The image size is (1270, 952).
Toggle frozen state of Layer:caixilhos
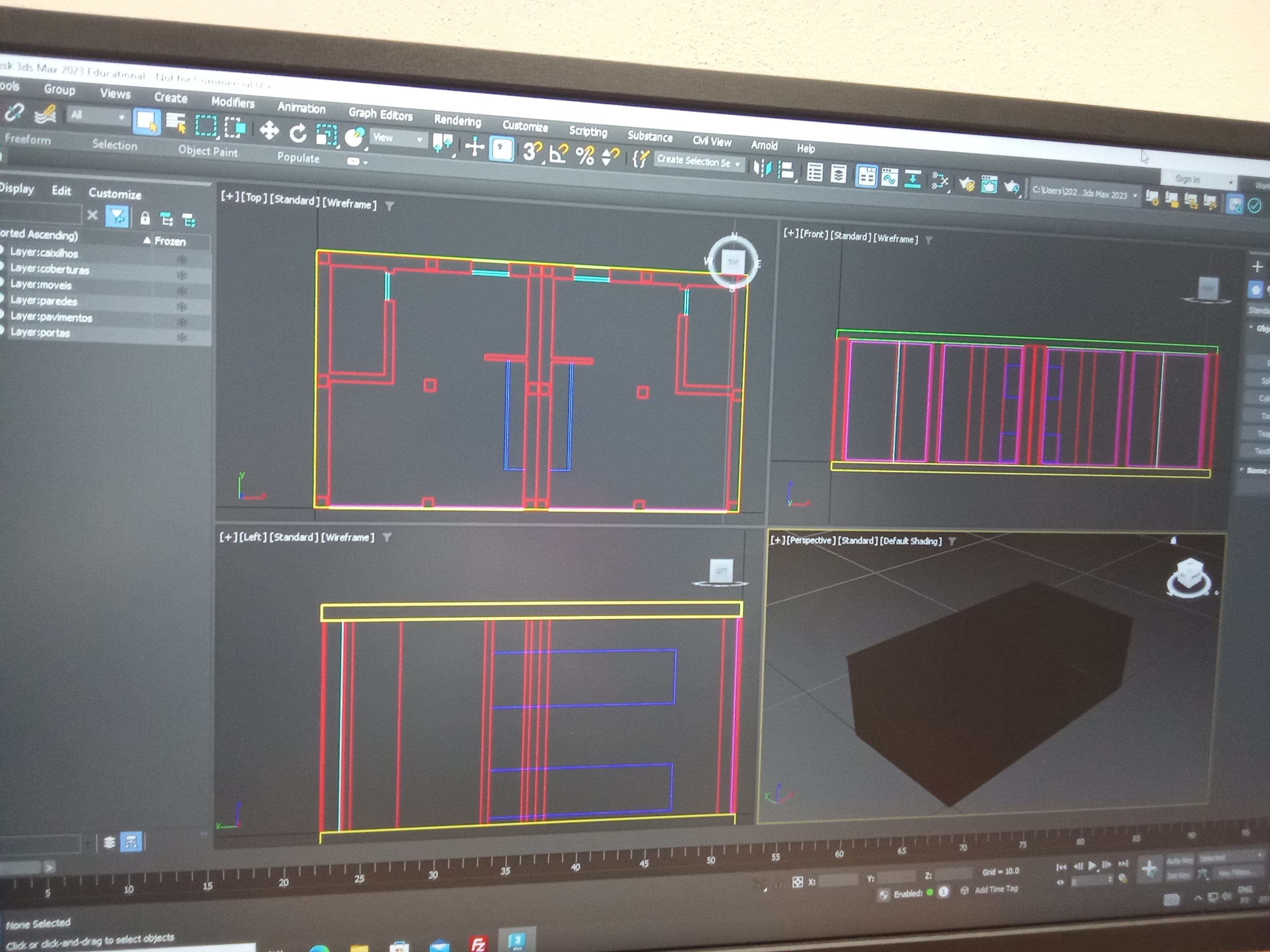(182, 260)
